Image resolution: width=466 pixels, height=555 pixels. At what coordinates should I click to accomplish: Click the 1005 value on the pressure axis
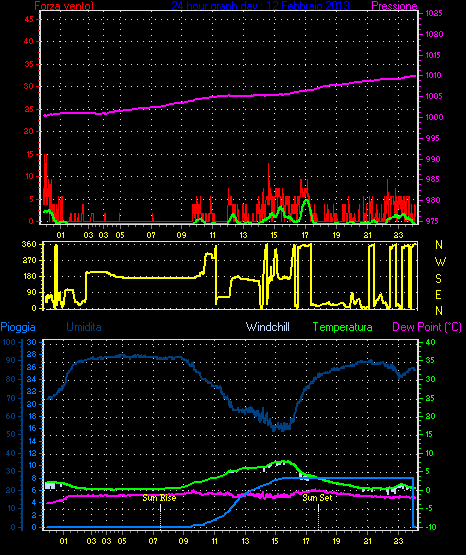434,96
